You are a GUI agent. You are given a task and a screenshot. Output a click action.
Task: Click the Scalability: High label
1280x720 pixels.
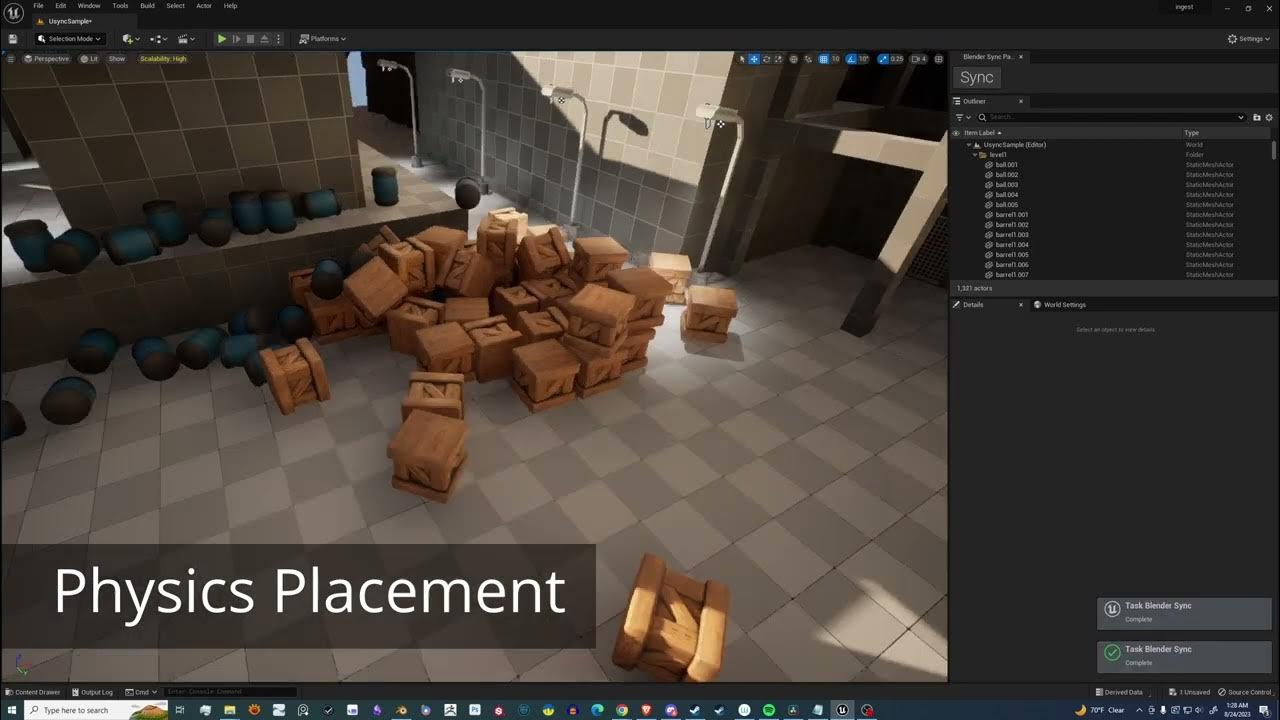163,59
